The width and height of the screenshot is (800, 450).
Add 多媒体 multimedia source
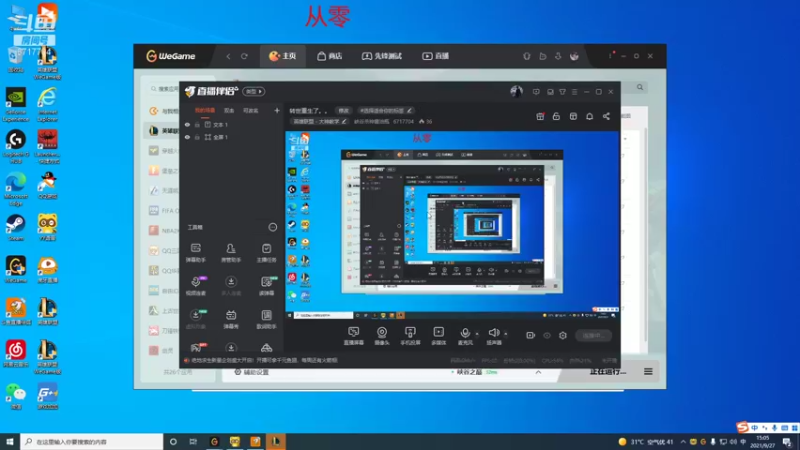coord(439,336)
